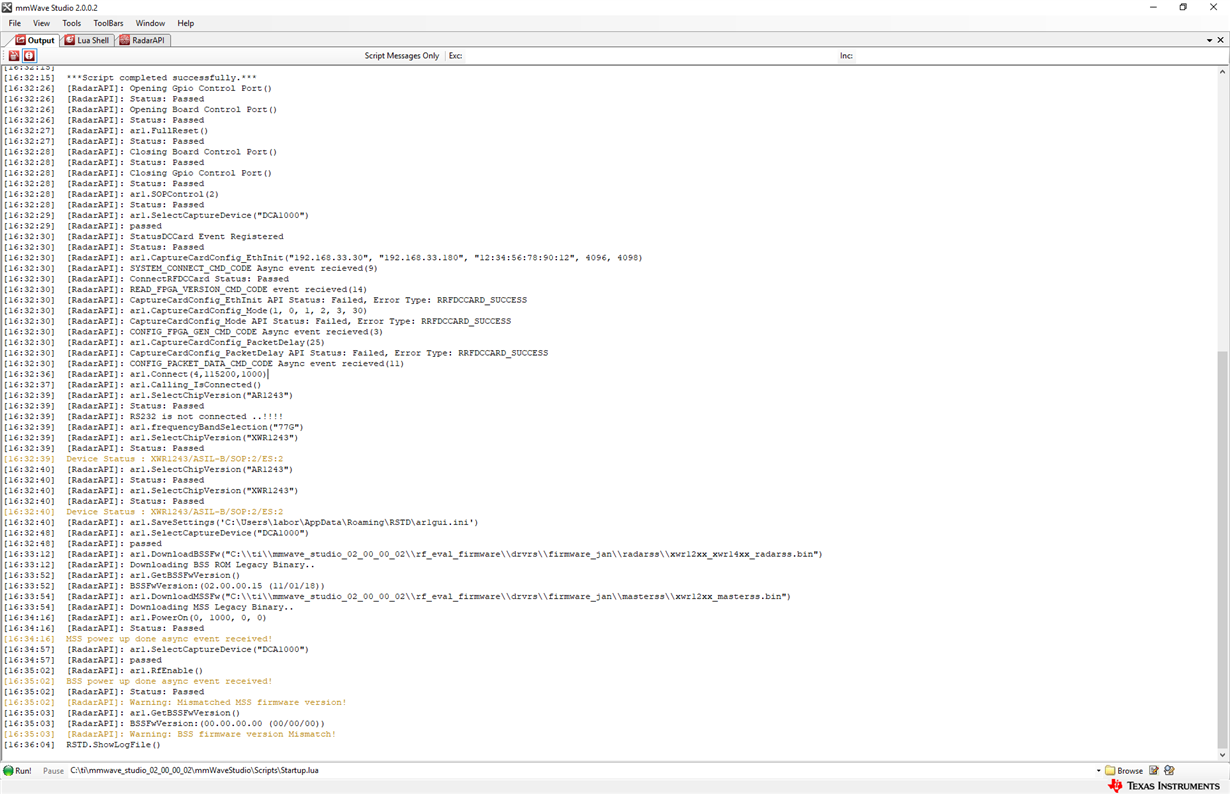
Task: Click the edit script icon next to Browse
Action: coord(1154,771)
